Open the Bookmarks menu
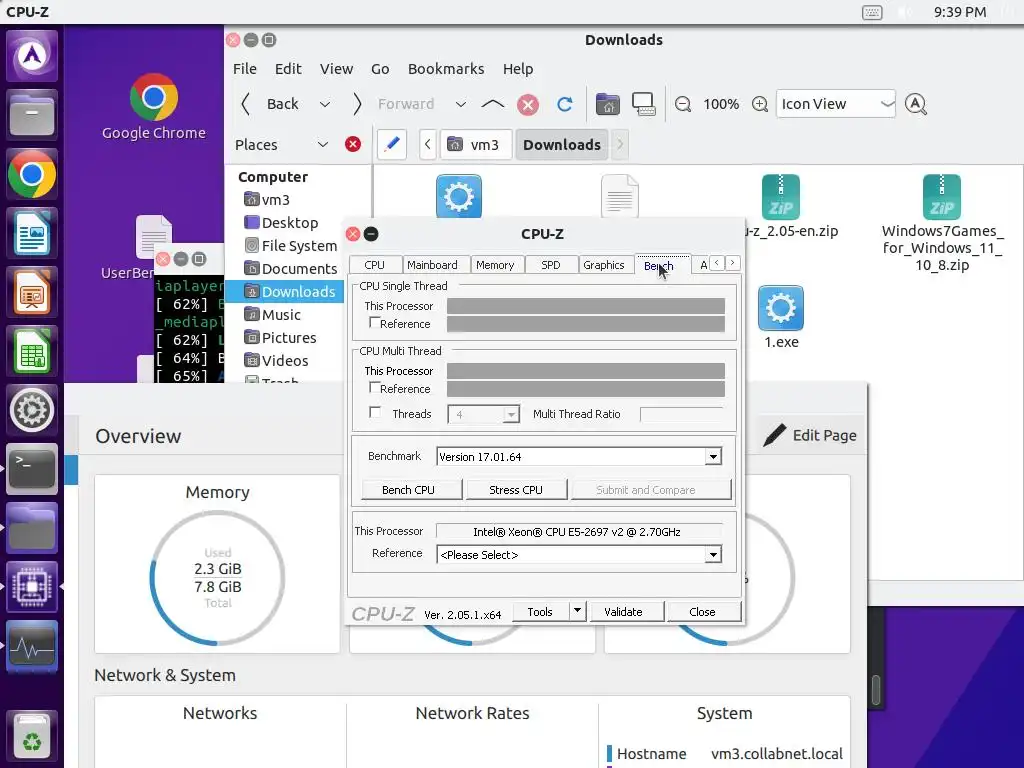 446,69
